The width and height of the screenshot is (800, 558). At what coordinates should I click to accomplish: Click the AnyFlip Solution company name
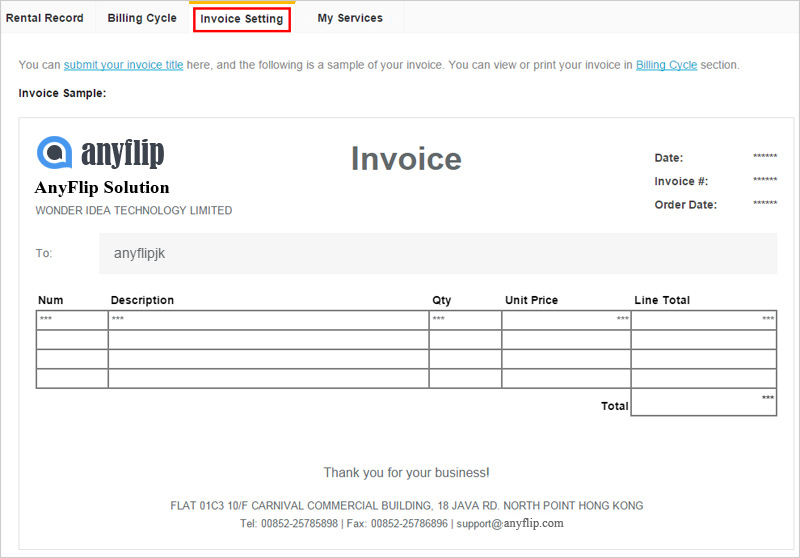(x=102, y=188)
